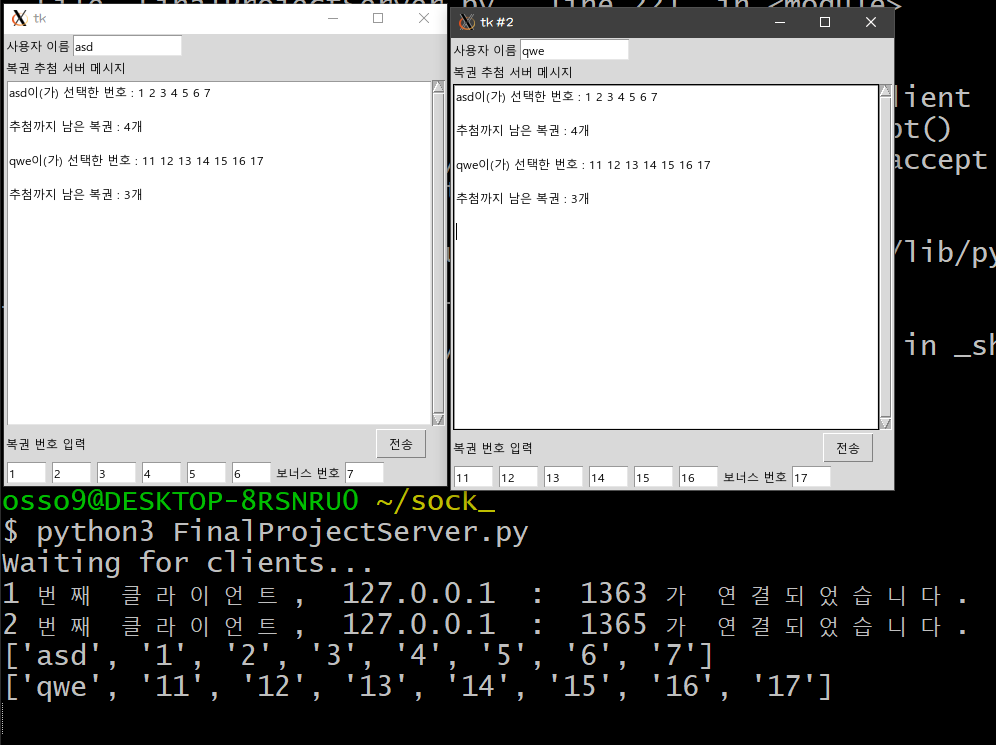Click '추첨까지 남은 복권 : 3개' in tk #2
Image resolution: width=996 pixels, height=745 pixels.
(523, 198)
